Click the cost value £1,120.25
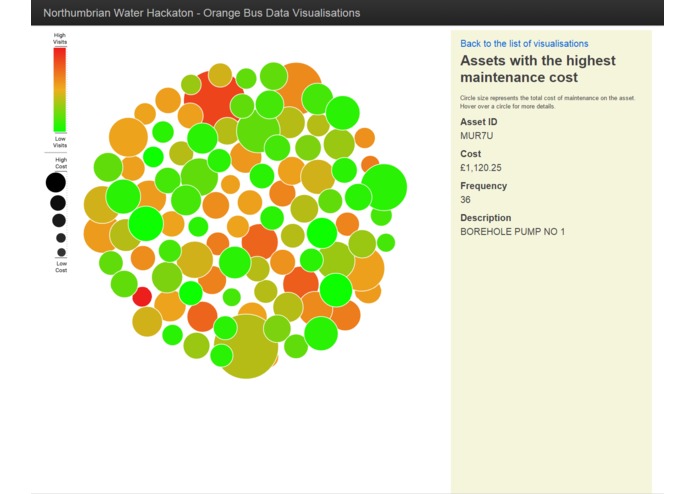Viewport: 695px width, 494px height. [481, 167]
